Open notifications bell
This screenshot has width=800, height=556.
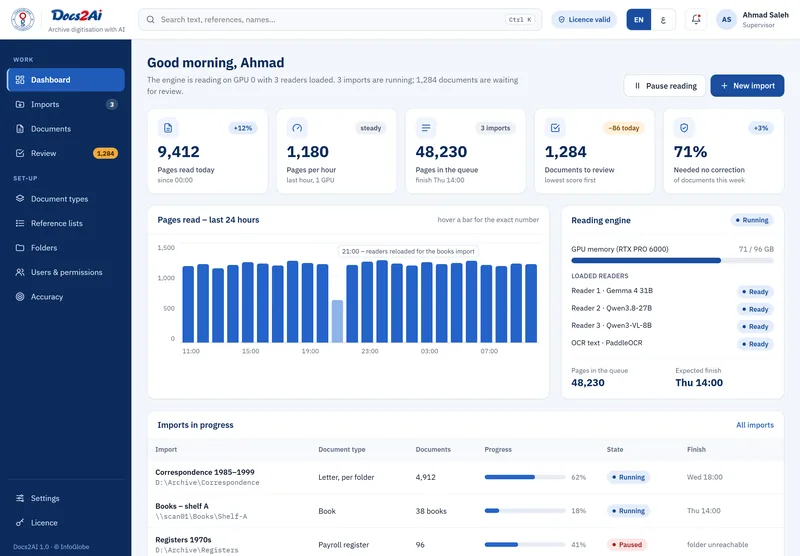click(696, 19)
